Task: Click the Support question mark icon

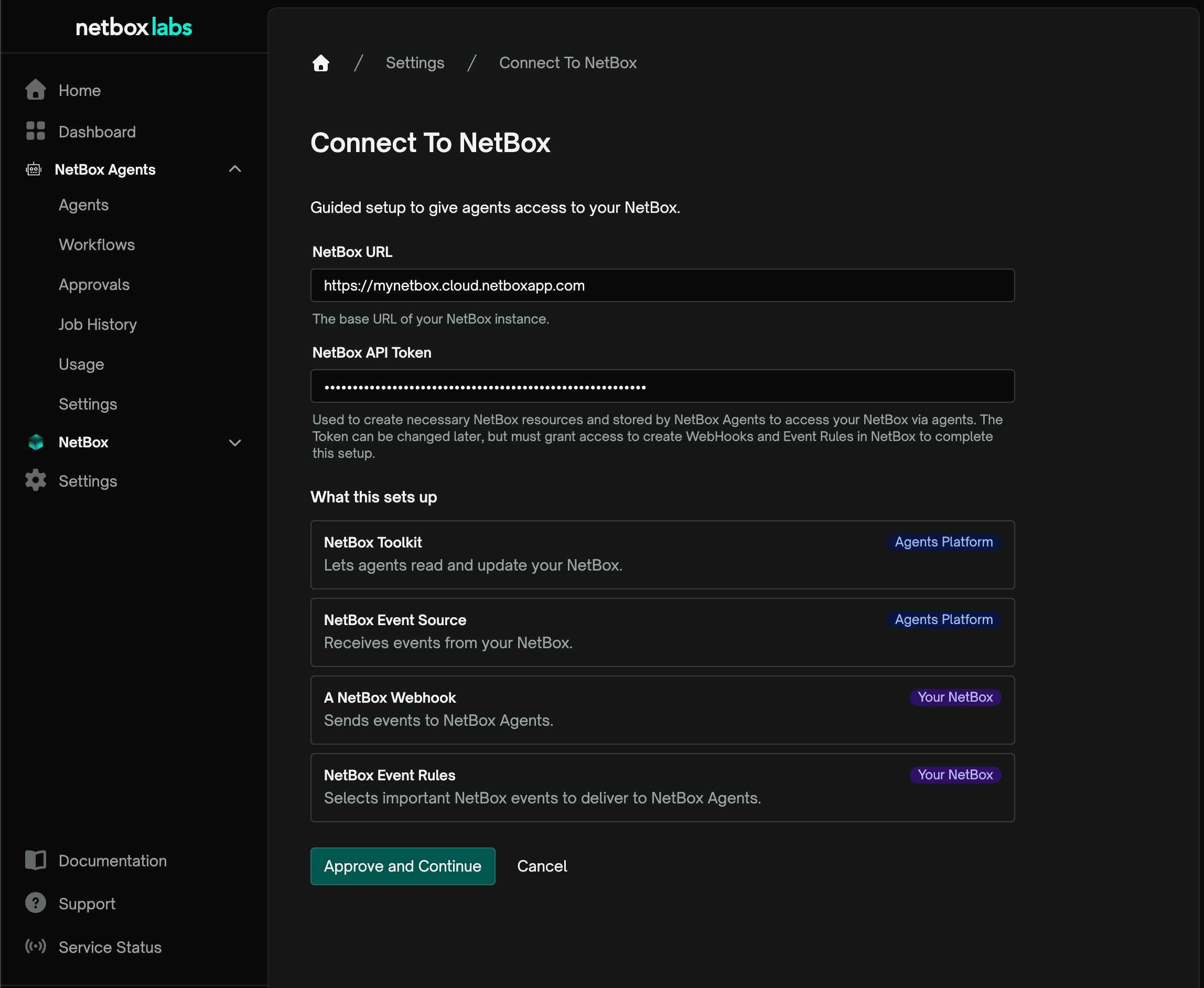Action: pos(35,903)
